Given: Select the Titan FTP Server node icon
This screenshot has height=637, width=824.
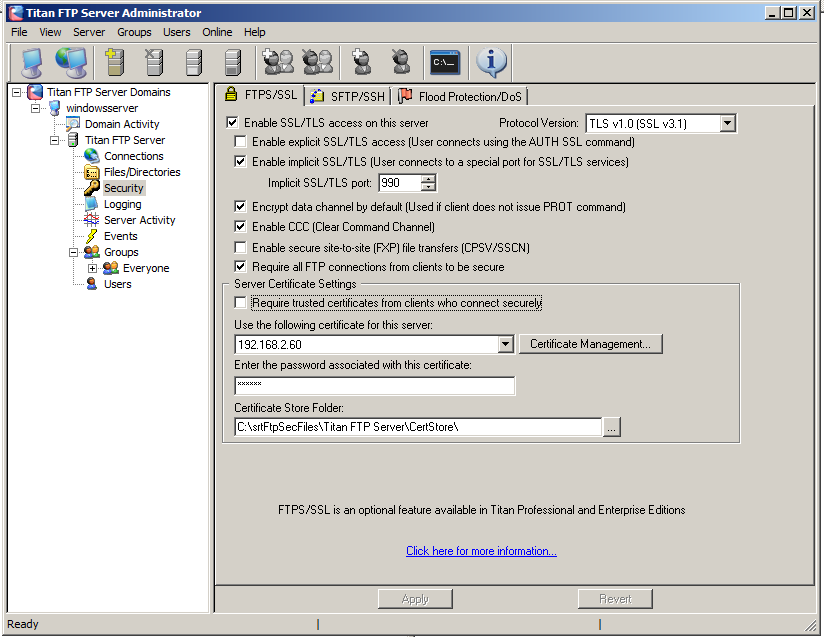Looking at the screenshot, I should [74, 140].
